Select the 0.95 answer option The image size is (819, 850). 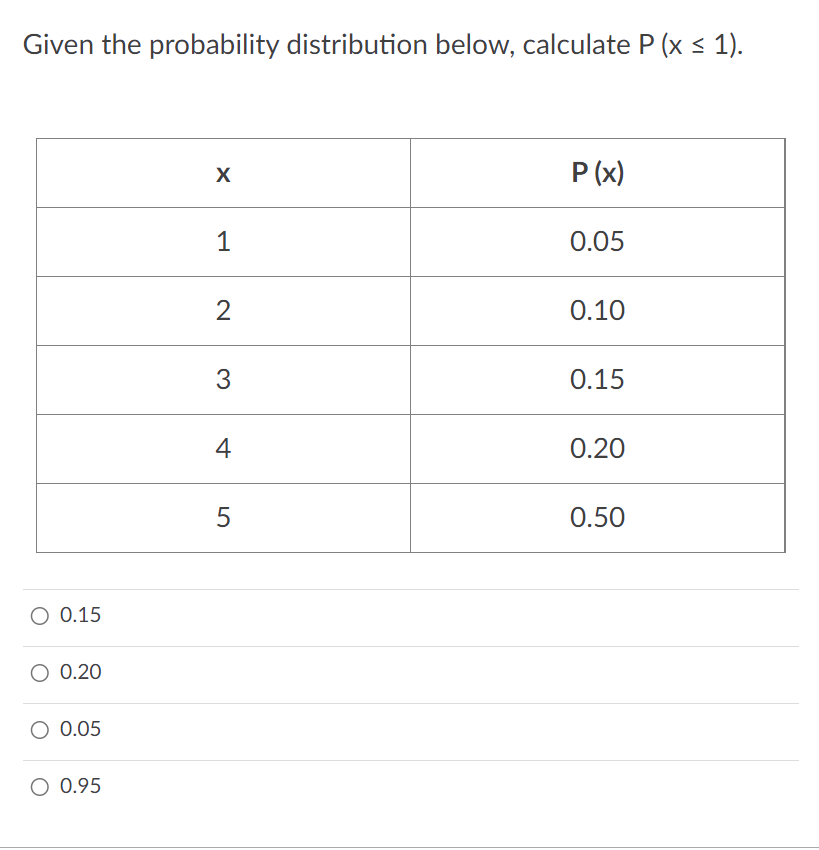[37, 787]
